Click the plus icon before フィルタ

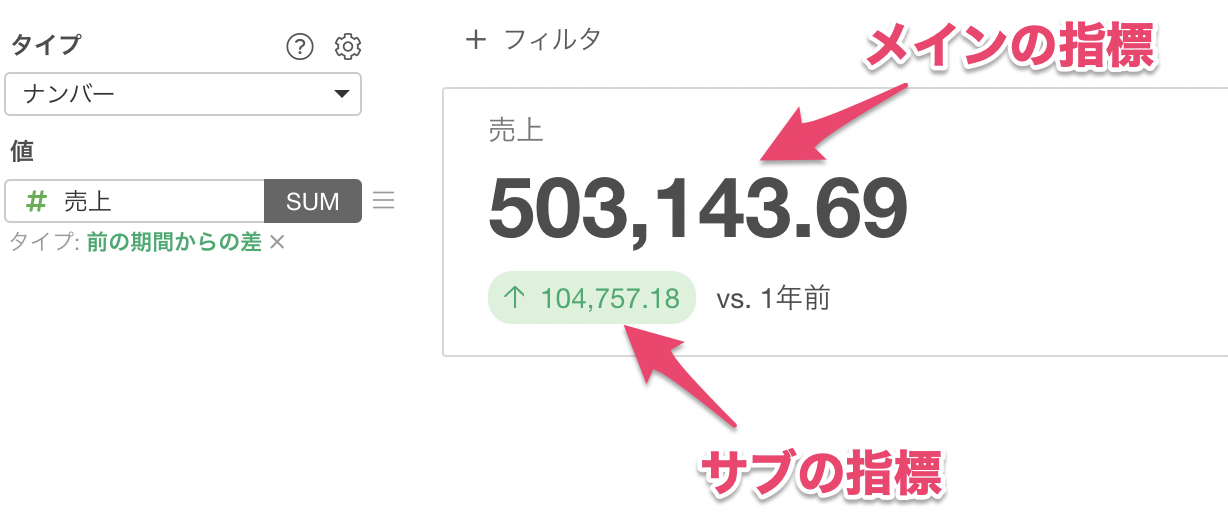click(476, 40)
